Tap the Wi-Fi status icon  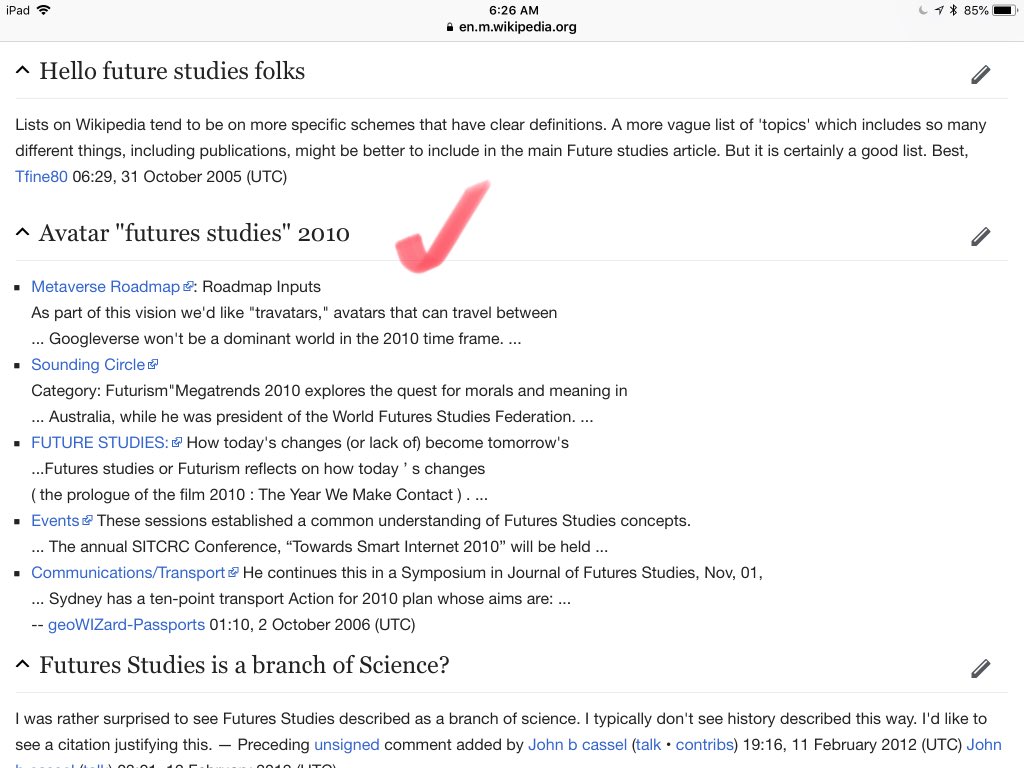(x=44, y=10)
